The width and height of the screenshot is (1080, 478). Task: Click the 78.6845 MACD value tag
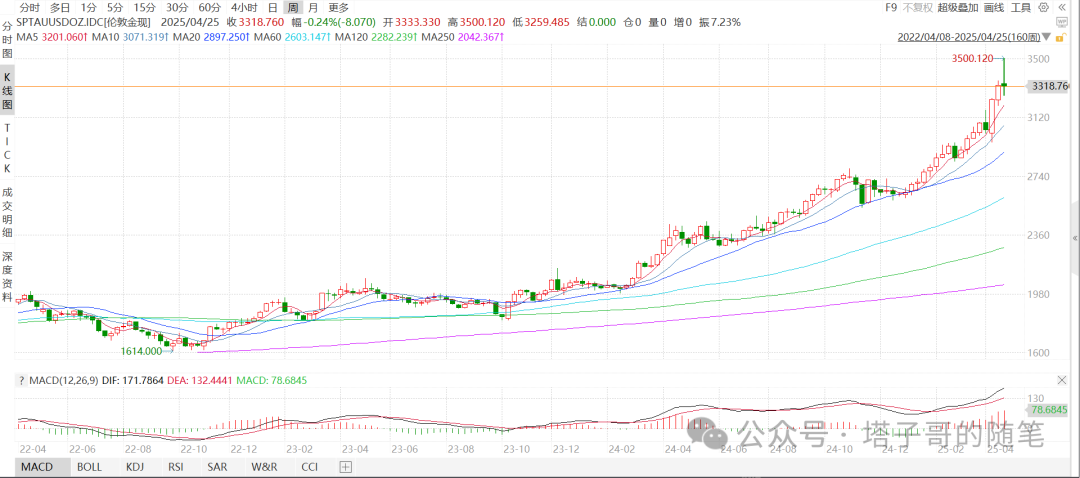[1048, 410]
